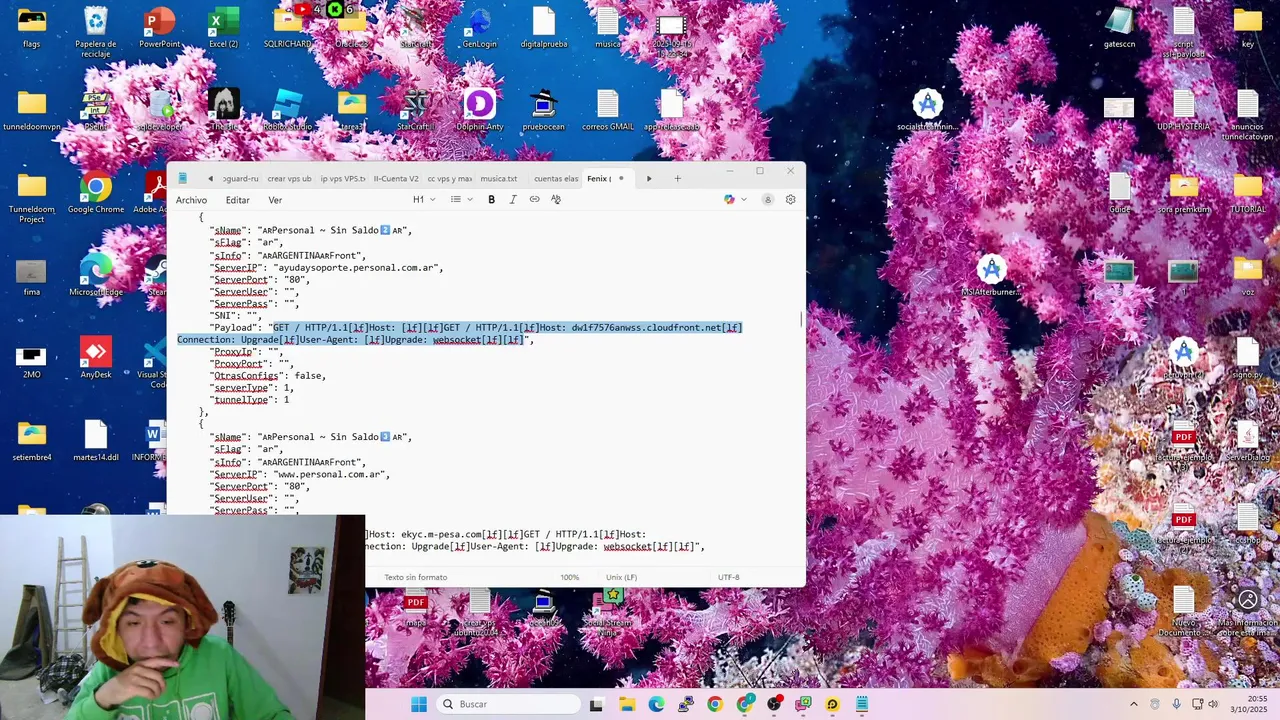Viewport: 1280px width, 720px height.
Task: Select the pruebocean desktop icon
Action: pos(544,111)
